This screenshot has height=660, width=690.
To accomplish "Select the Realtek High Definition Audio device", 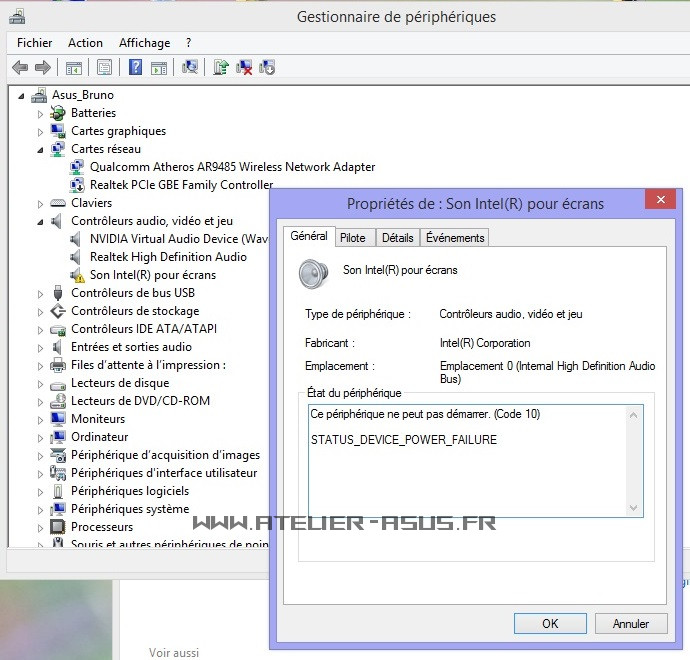I will [167, 257].
